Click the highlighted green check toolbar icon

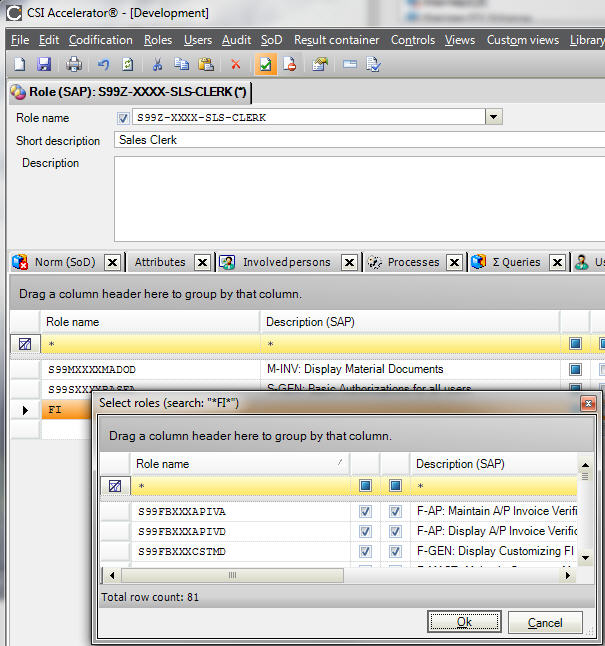266,64
